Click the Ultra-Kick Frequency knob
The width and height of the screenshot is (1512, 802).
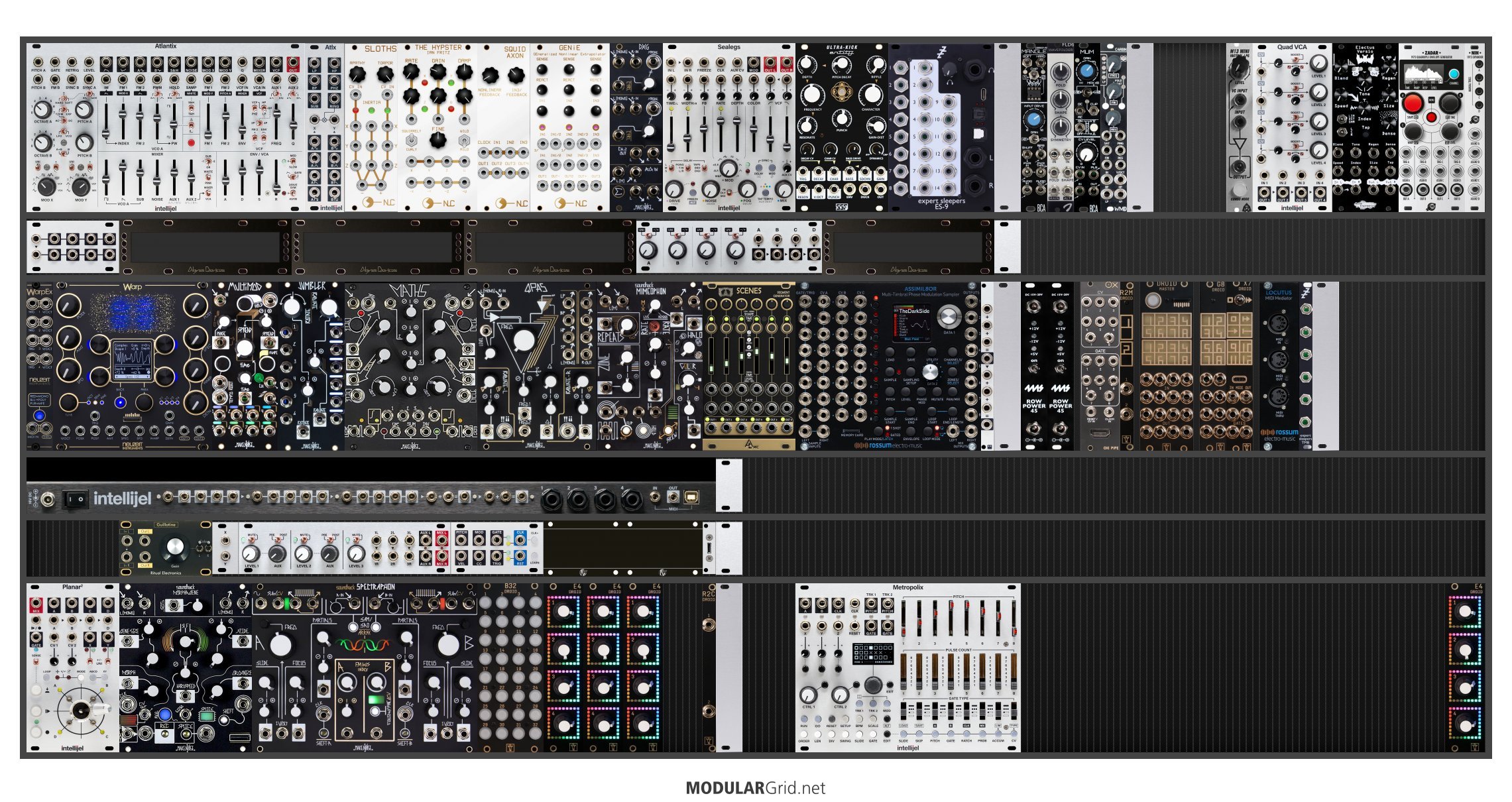pyautogui.click(x=813, y=95)
